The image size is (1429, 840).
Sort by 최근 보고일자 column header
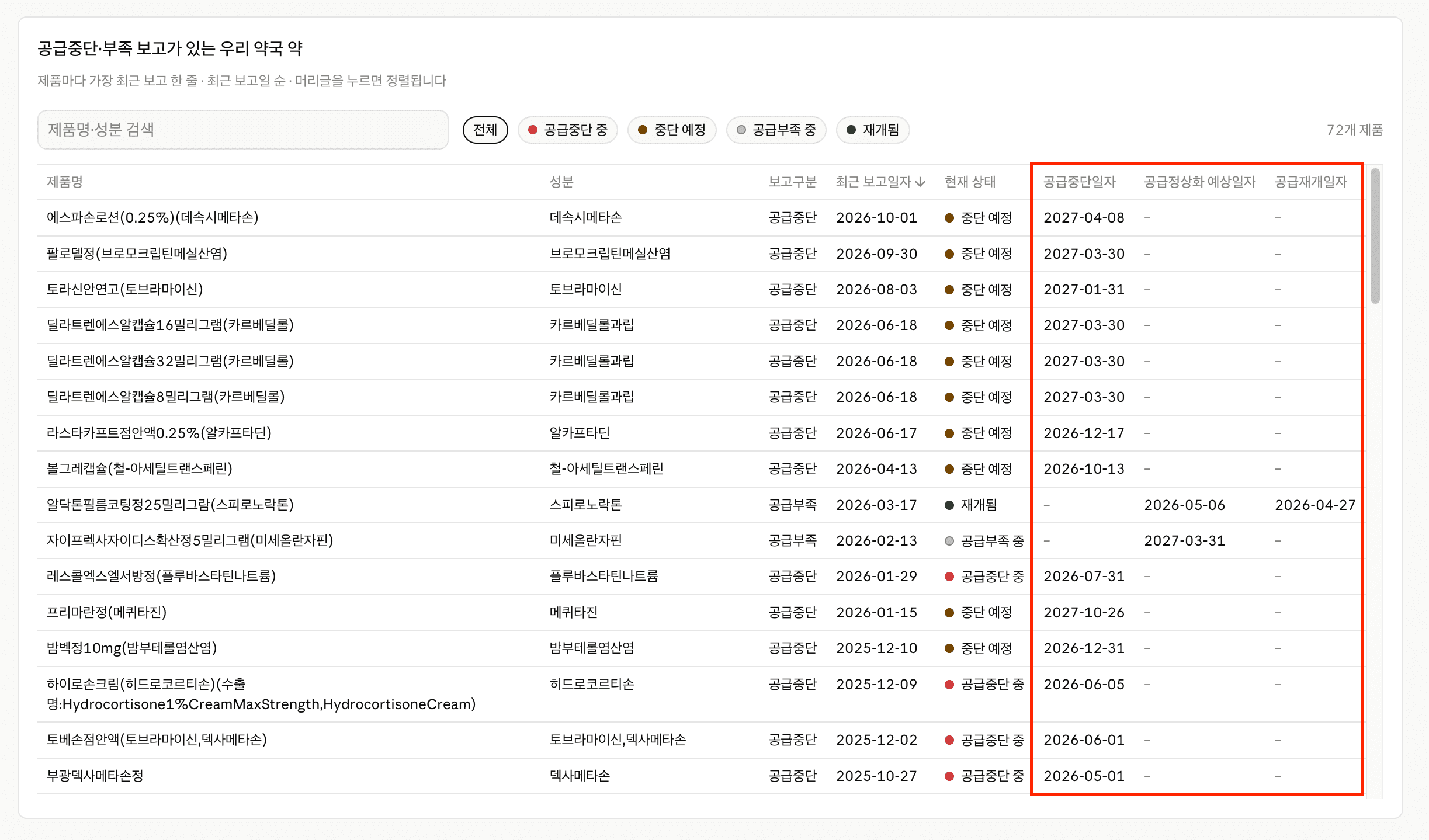point(880,182)
